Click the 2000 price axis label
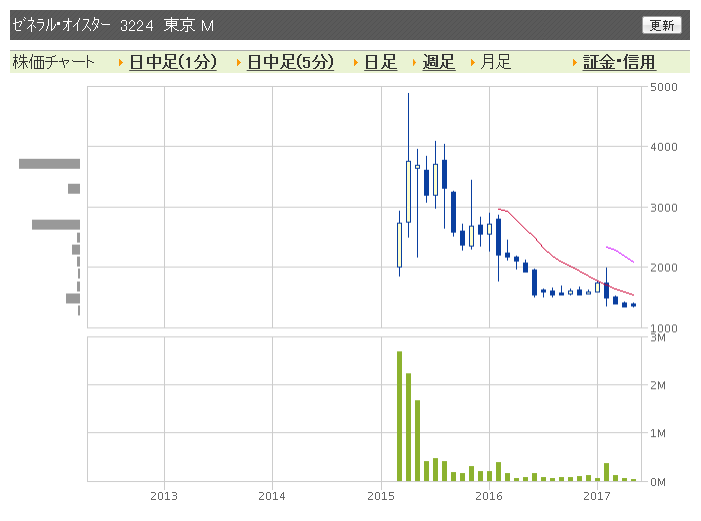The width and height of the screenshot is (701, 521). pyautogui.click(x=663, y=268)
